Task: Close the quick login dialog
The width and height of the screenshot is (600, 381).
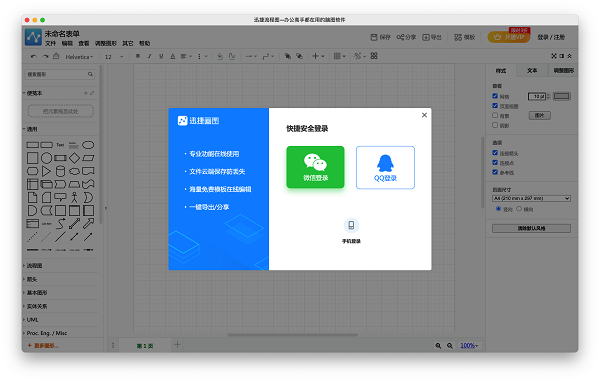Action: pos(424,115)
